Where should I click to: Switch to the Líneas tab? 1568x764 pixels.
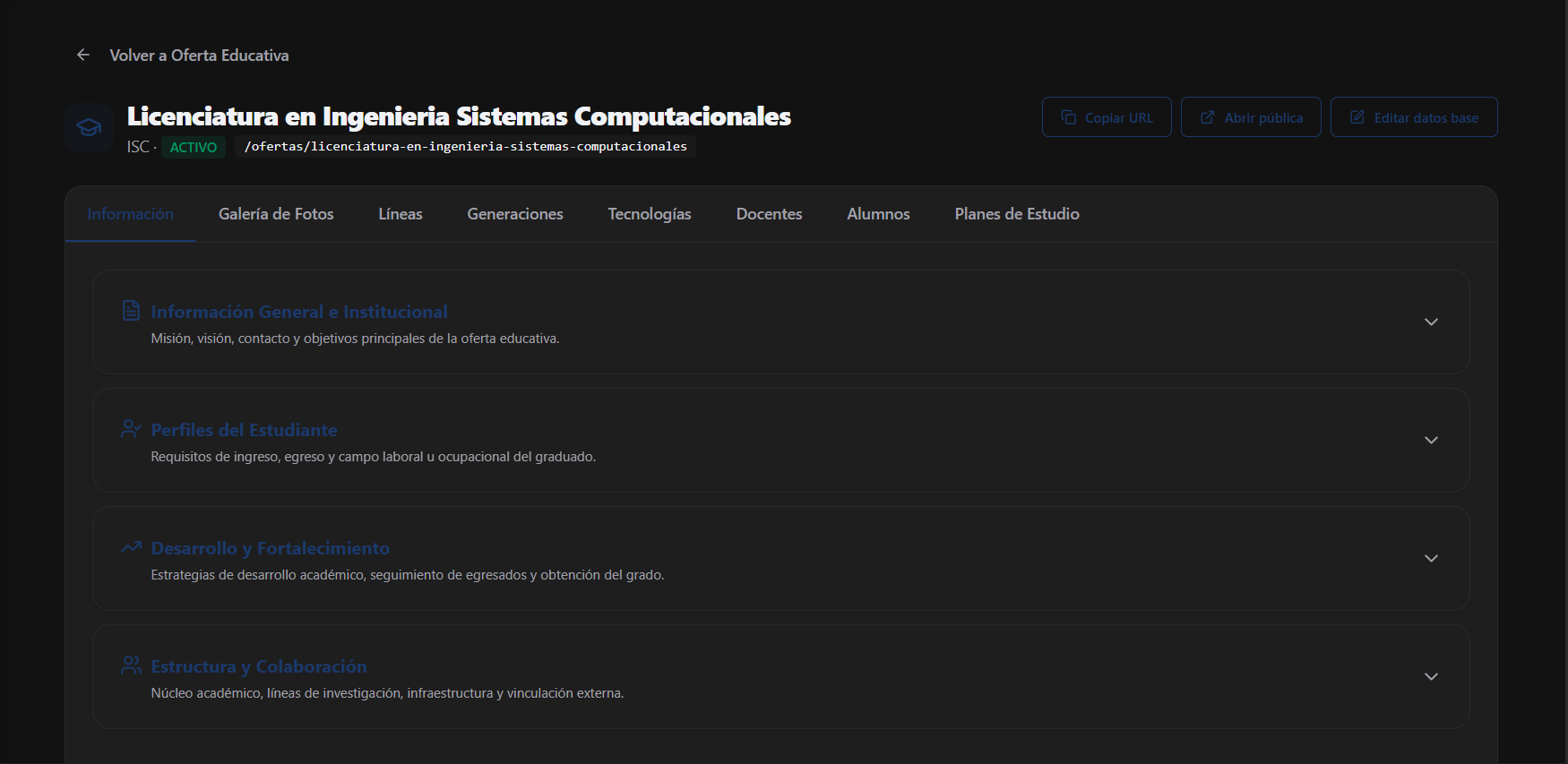[401, 214]
